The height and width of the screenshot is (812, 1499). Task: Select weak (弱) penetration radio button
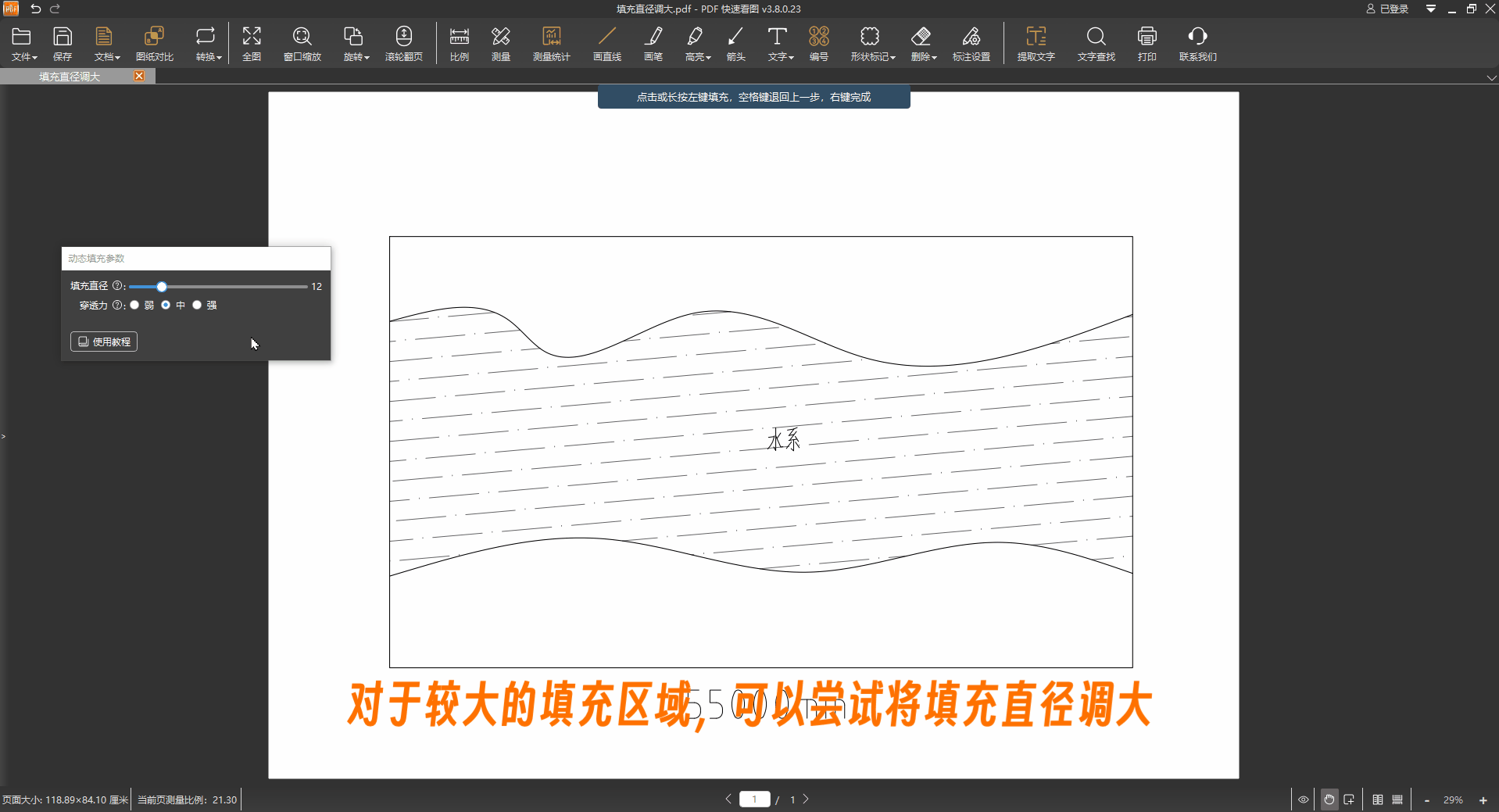[134, 306]
